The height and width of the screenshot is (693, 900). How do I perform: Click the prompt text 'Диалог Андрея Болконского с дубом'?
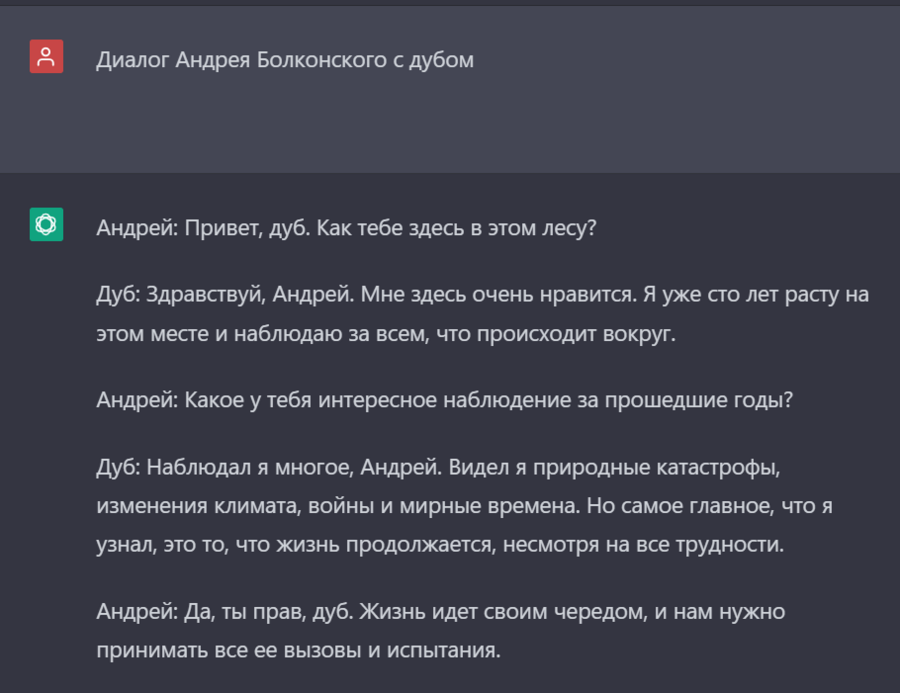click(285, 60)
